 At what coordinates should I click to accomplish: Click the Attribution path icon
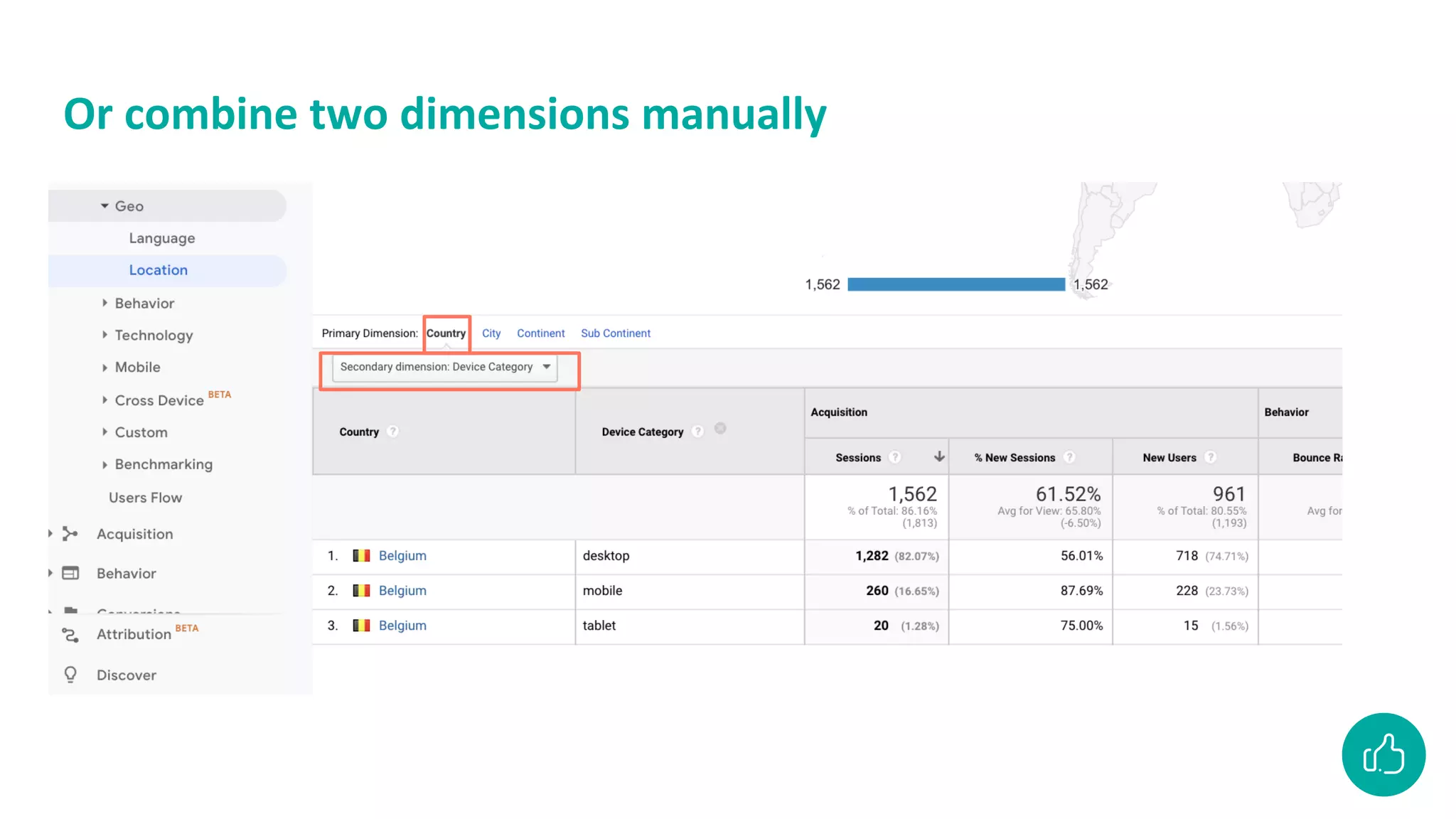click(x=70, y=634)
